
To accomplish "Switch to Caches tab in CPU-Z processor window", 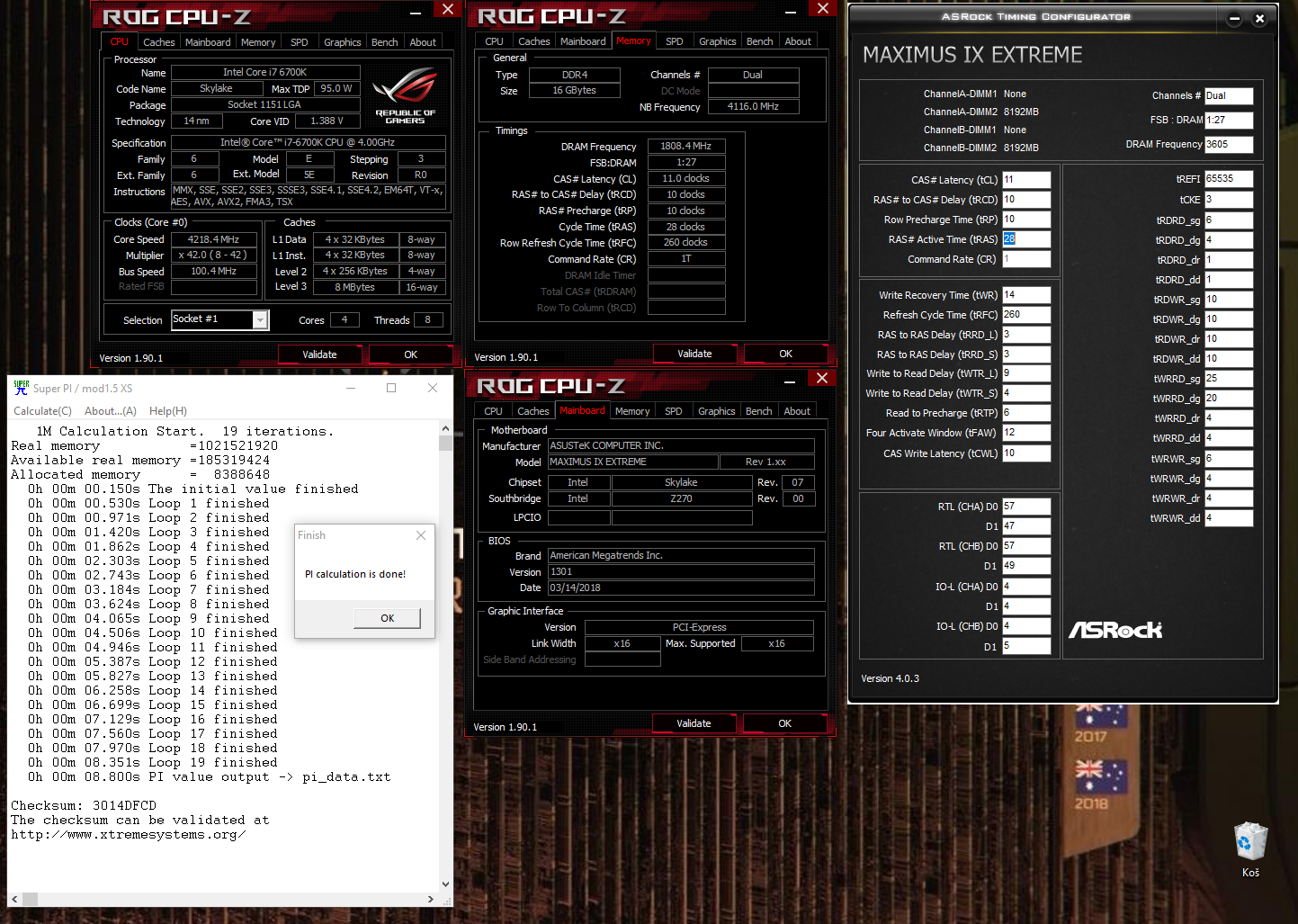I will click(x=159, y=42).
